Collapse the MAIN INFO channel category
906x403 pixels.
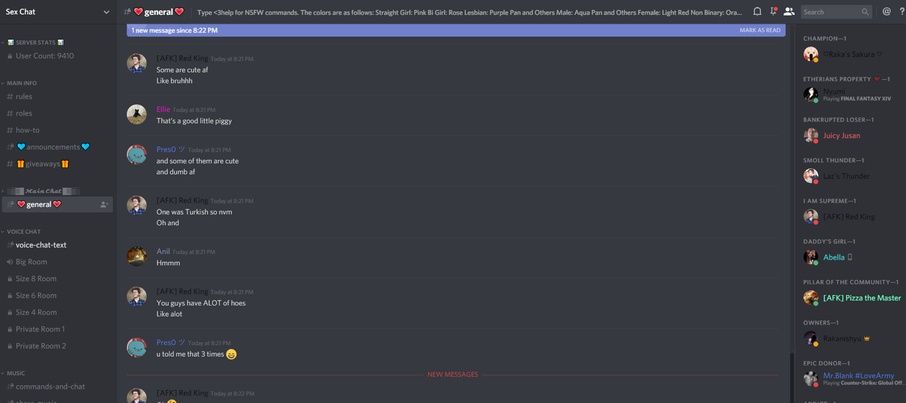[22, 83]
